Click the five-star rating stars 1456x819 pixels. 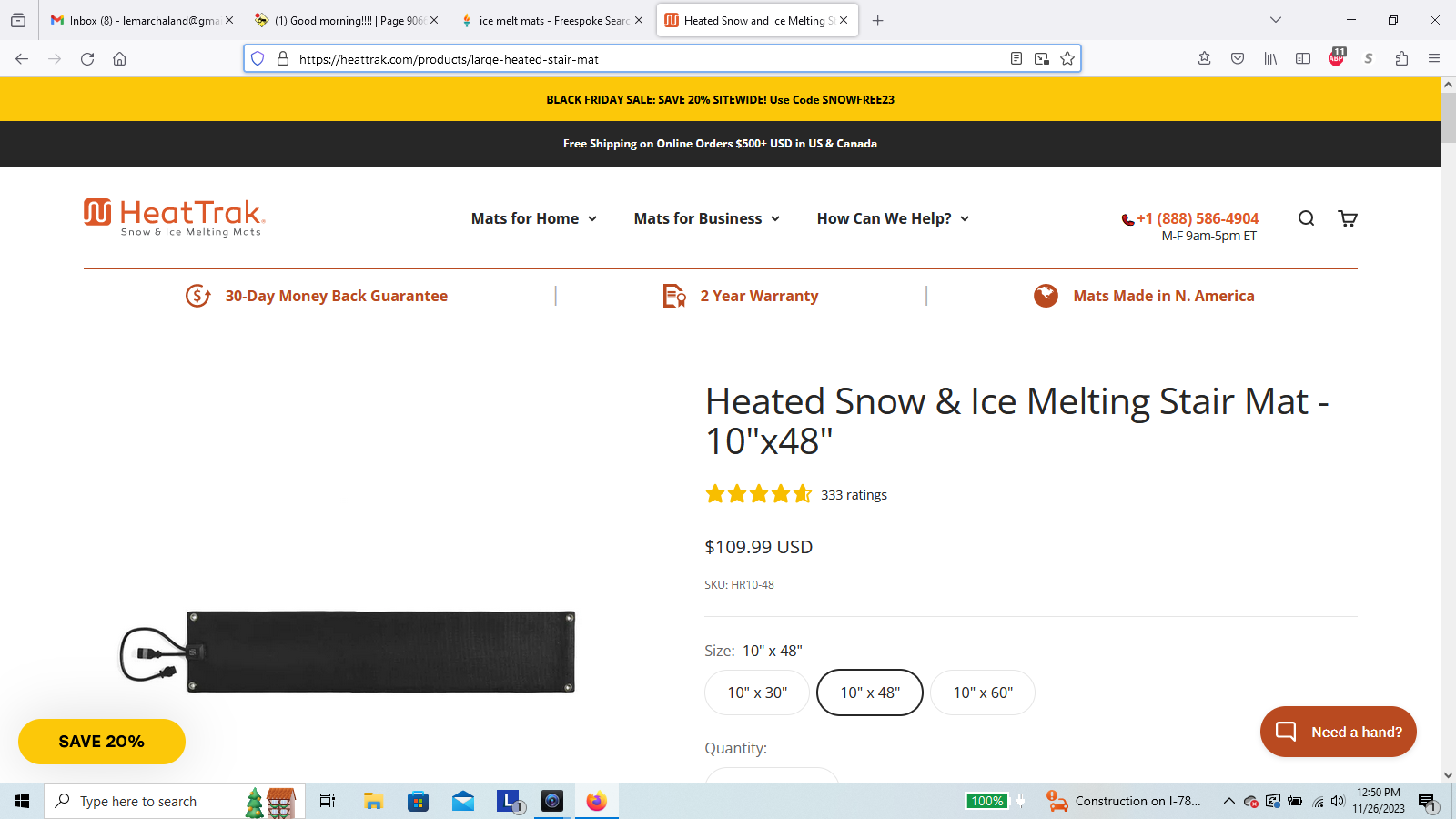click(758, 494)
